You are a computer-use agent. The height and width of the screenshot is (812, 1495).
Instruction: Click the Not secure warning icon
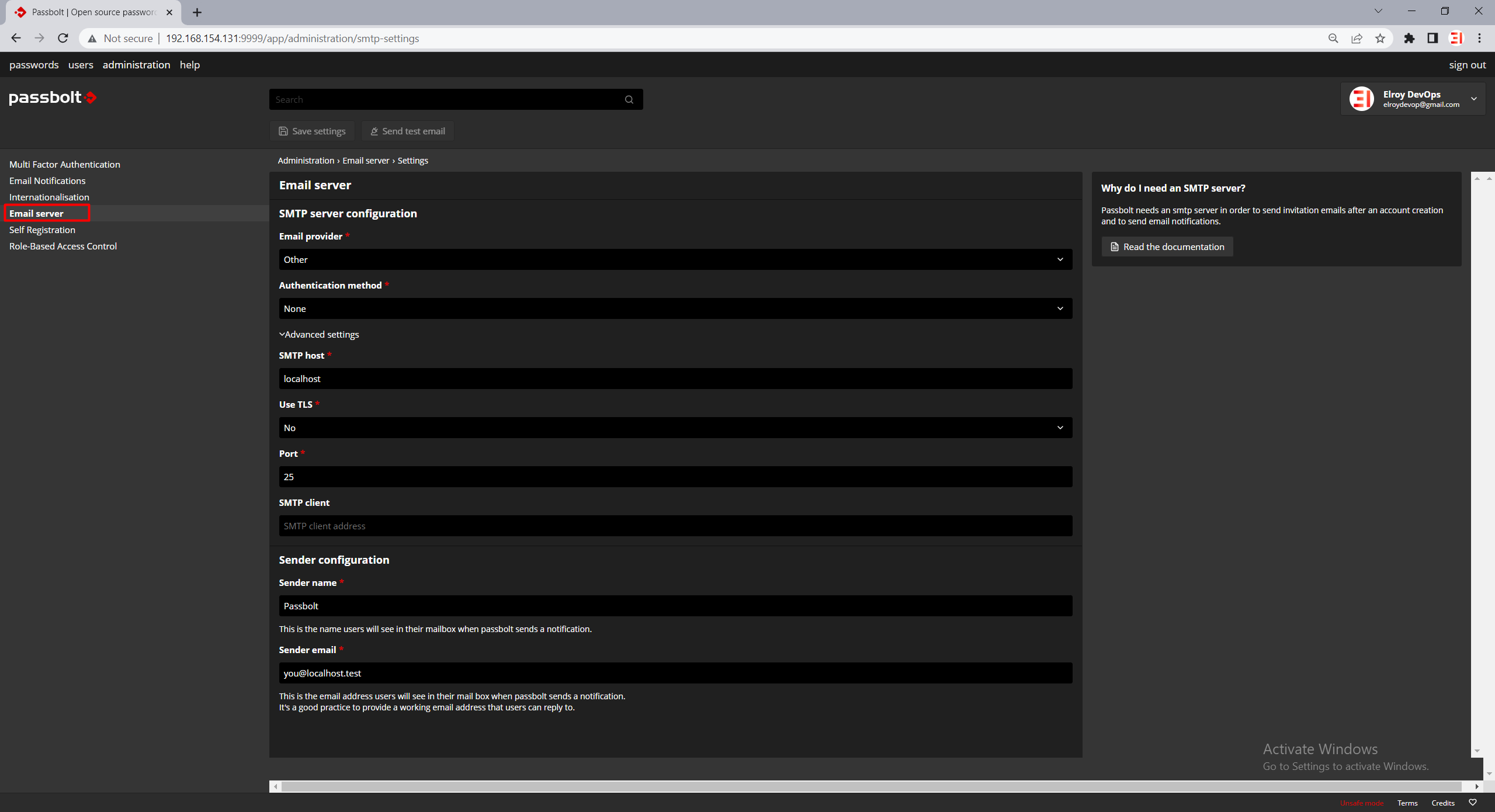pyautogui.click(x=92, y=39)
